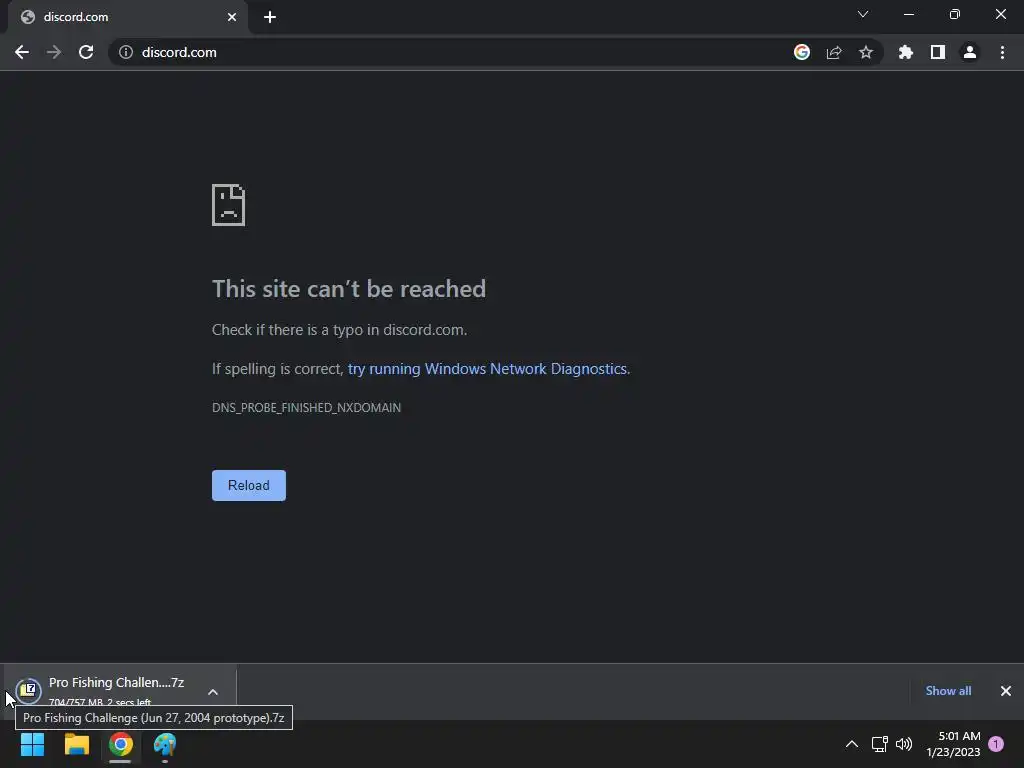The height and width of the screenshot is (768, 1024).
Task: Open 'try running Windows Network Diagnostics' link
Action: 487,369
